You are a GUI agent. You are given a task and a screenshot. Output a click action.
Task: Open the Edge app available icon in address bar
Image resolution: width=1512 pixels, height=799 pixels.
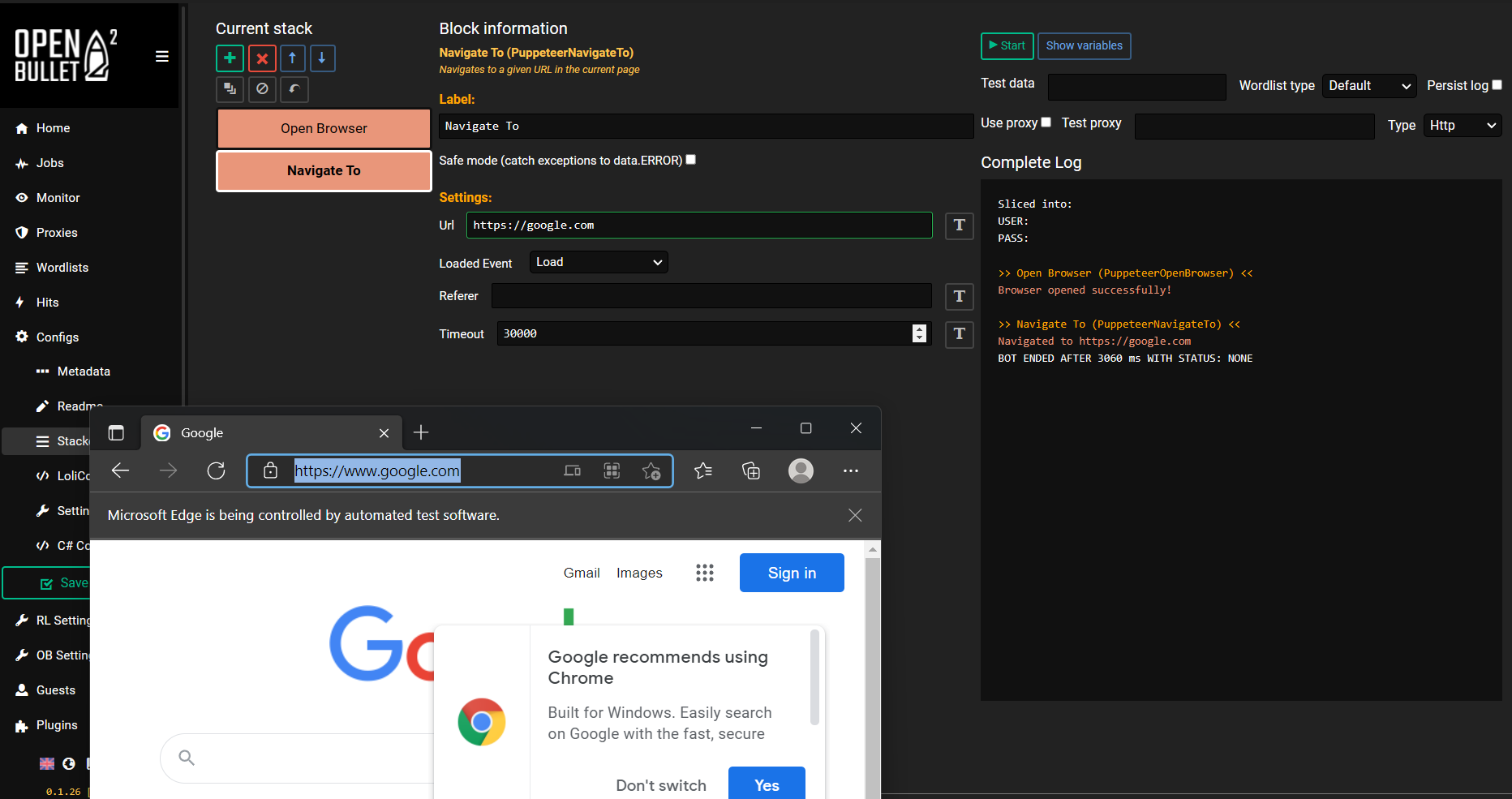[x=612, y=470]
